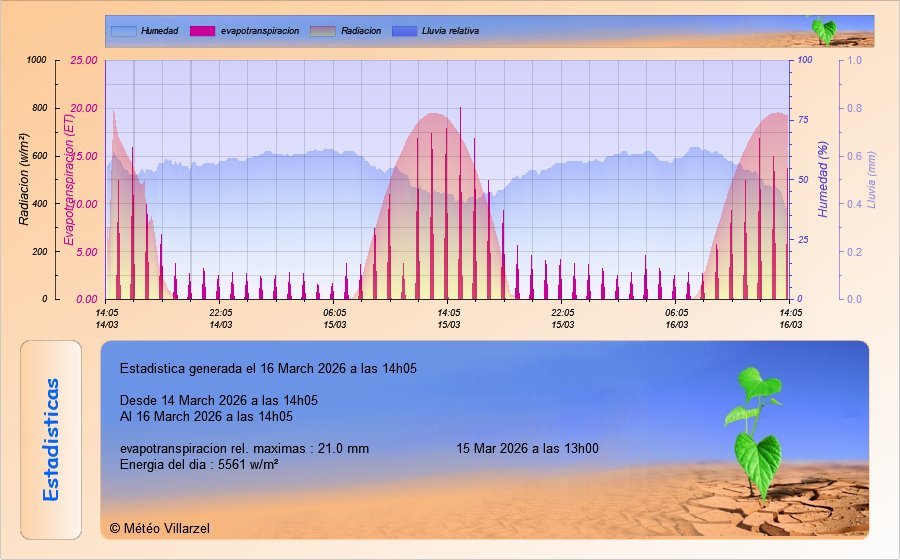Click the '15 Mar 2026 a las 13h00' timestamp
The width and height of the screenshot is (900, 560).
[527, 448]
